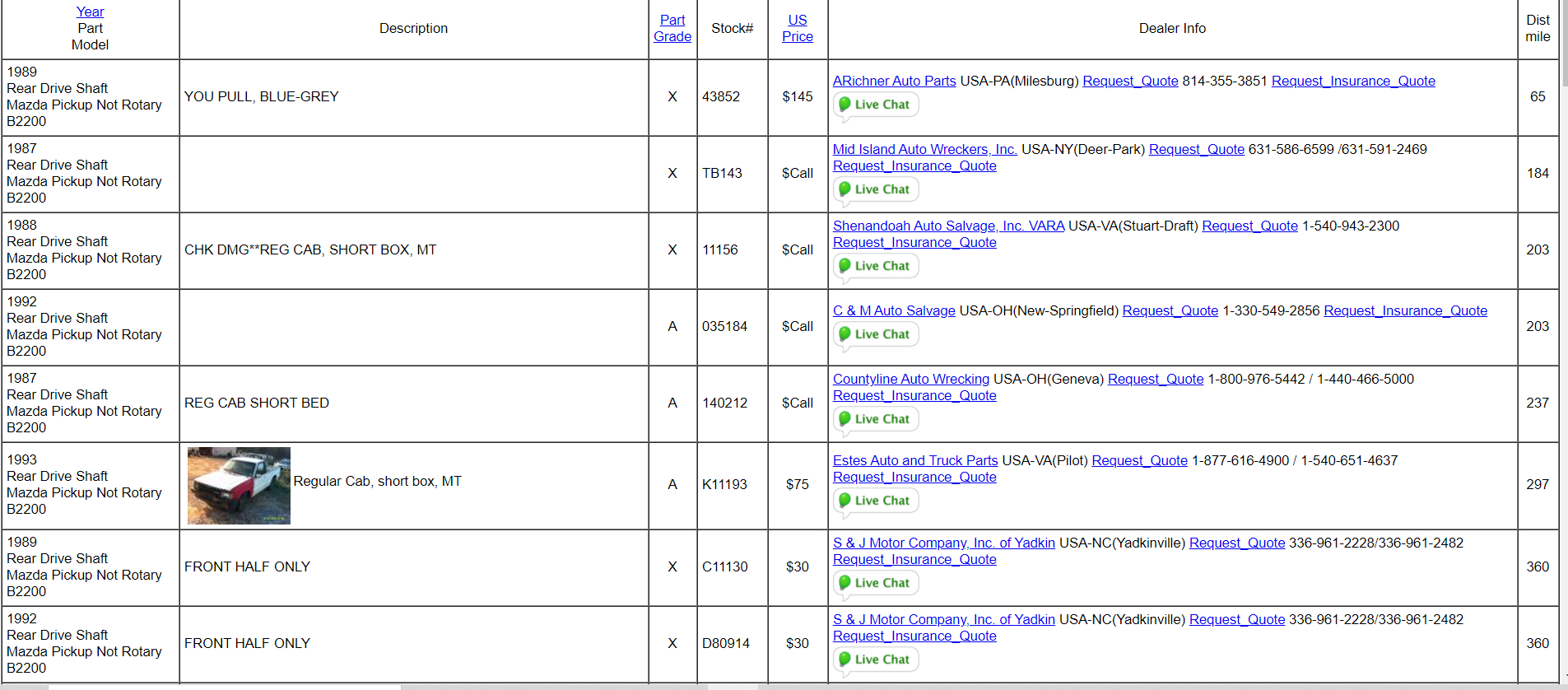Click the "$75" price cell

coord(798,484)
